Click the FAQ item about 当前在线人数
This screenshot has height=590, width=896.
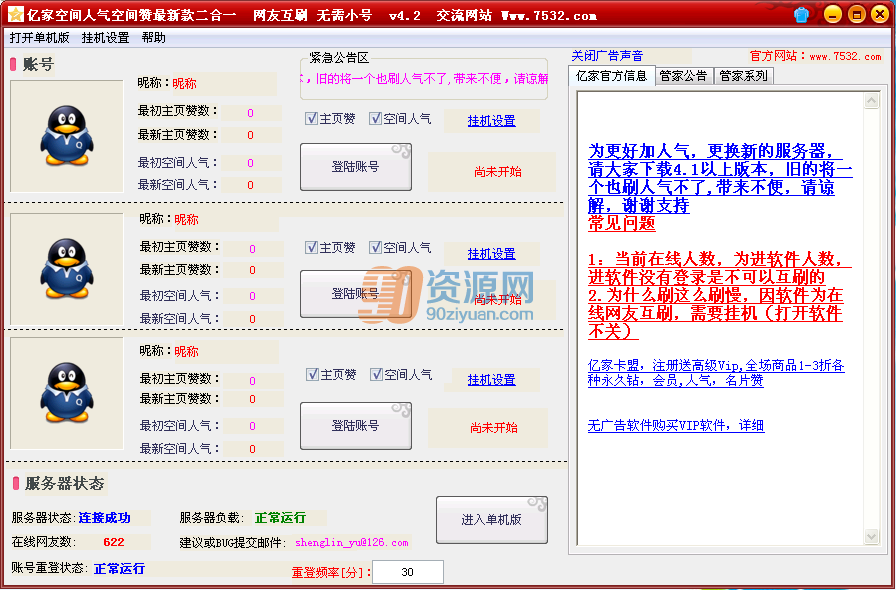pos(720,268)
